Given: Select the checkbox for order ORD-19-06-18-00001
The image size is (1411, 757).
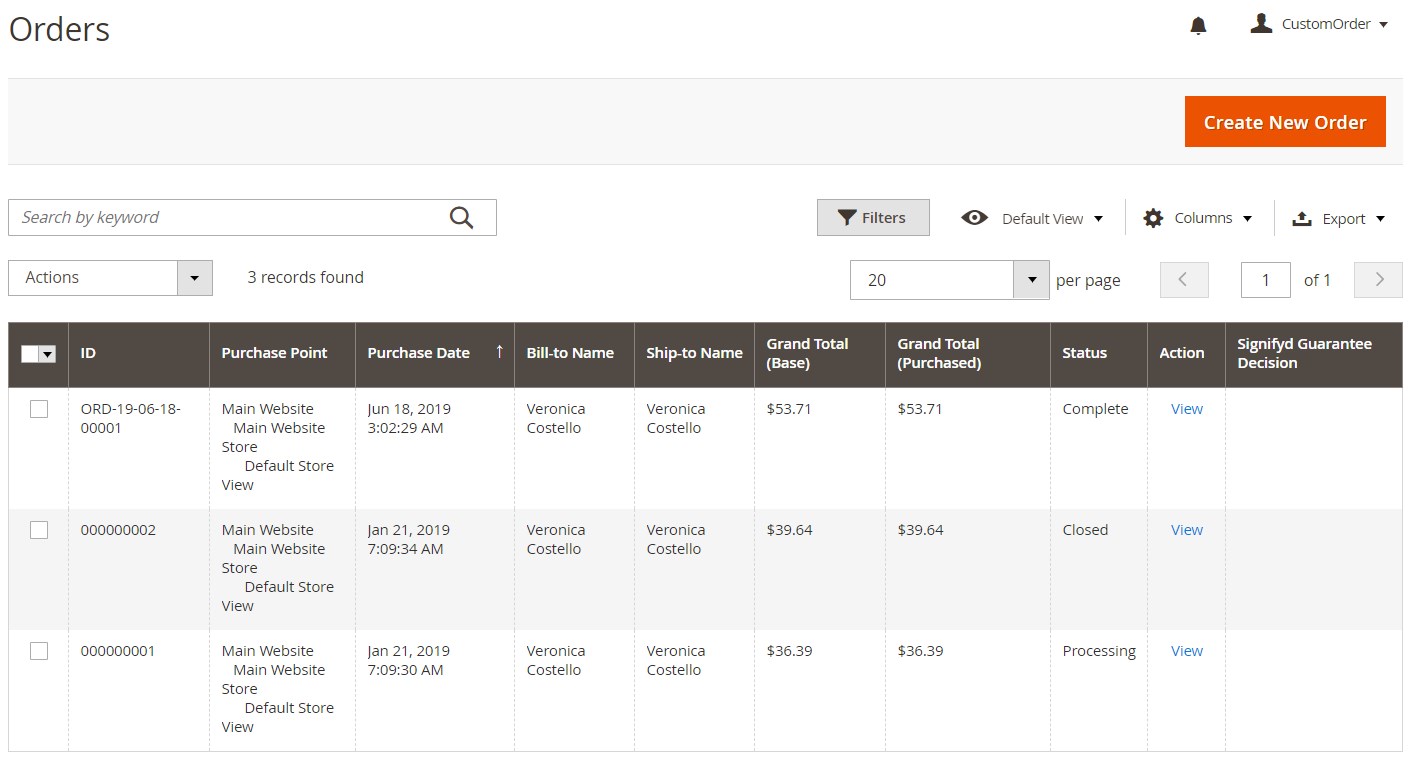Looking at the screenshot, I should click(39, 409).
